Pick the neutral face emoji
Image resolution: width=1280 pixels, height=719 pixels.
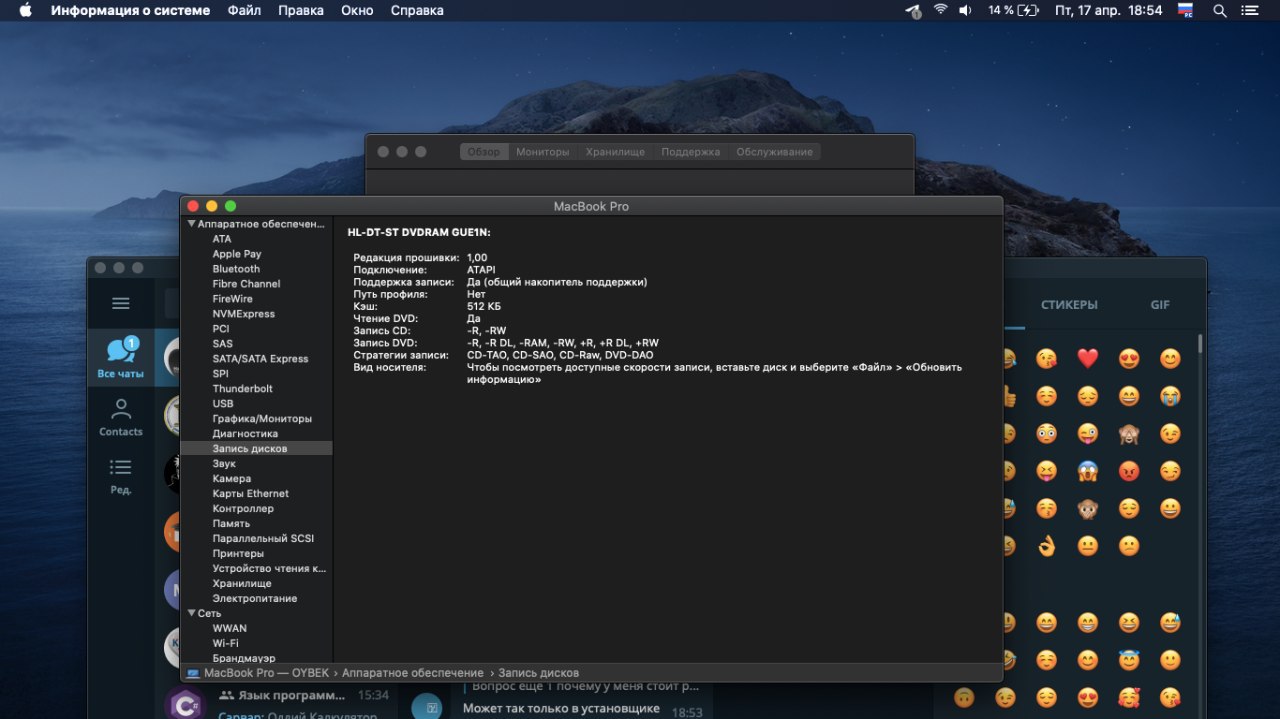click(x=1088, y=545)
